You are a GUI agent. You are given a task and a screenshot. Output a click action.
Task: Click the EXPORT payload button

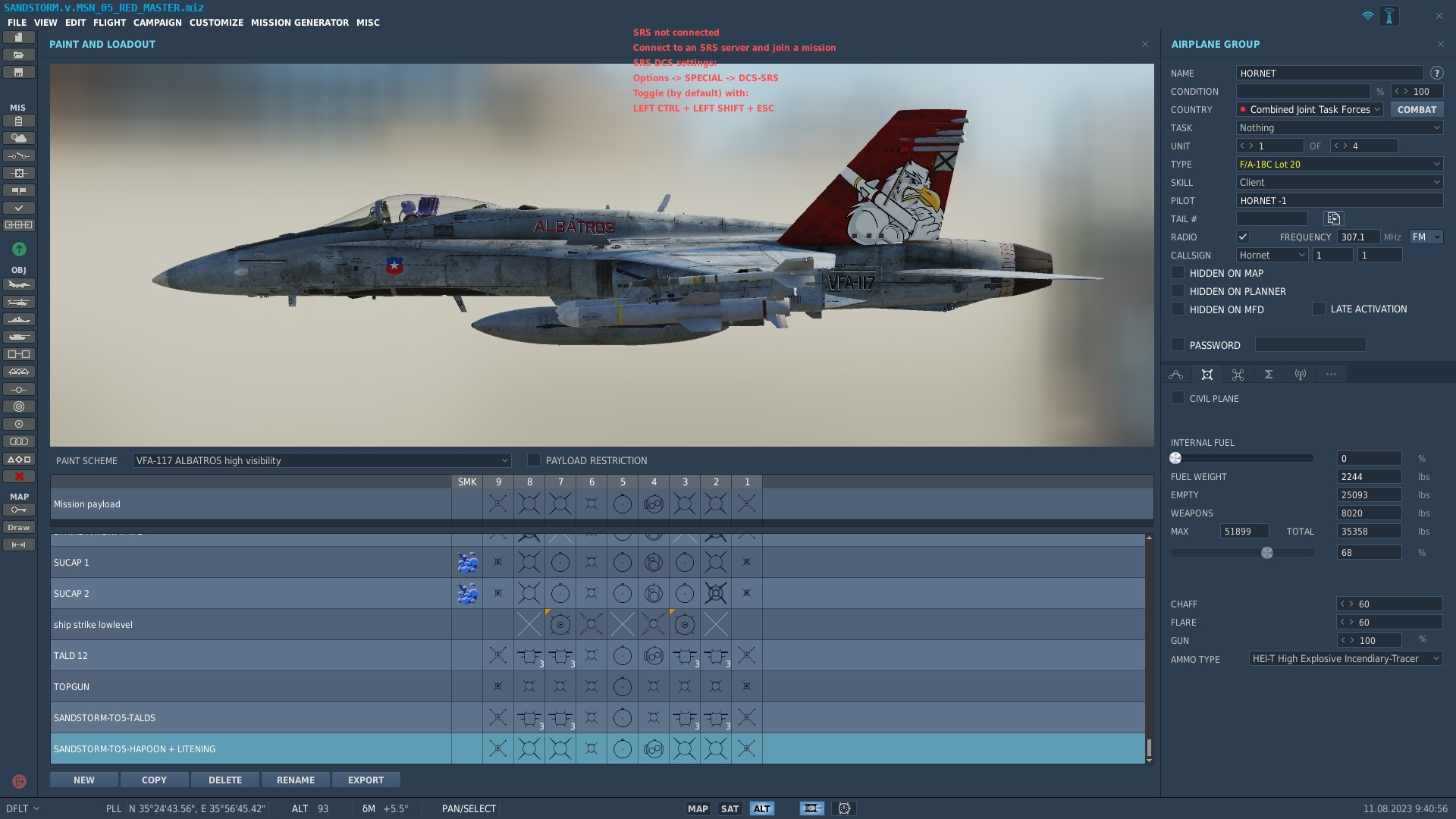coord(366,780)
